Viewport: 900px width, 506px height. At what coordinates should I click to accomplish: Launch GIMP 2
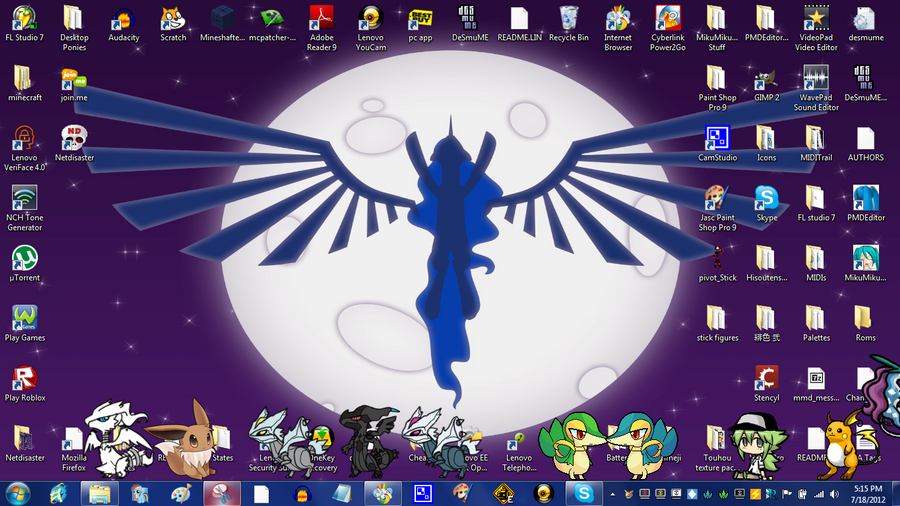coord(766,84)
